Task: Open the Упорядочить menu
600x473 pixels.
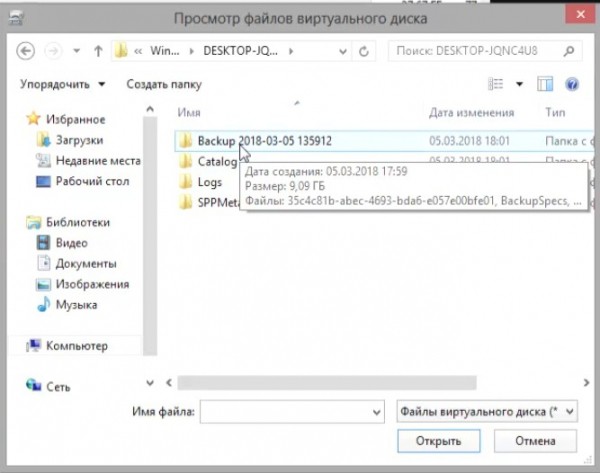Action: (x=62, y=84)
